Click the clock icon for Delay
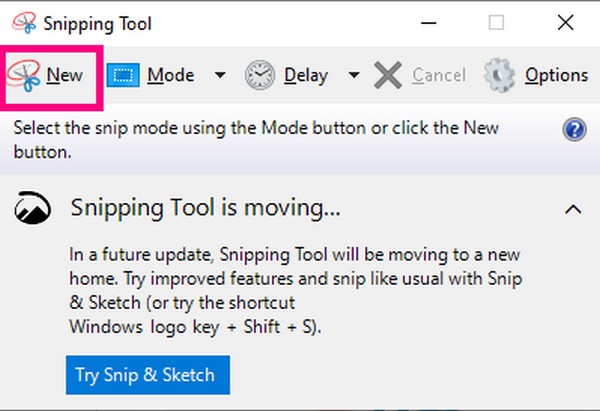600x411 pixels. pyautogui.click(x=260, y=75)
